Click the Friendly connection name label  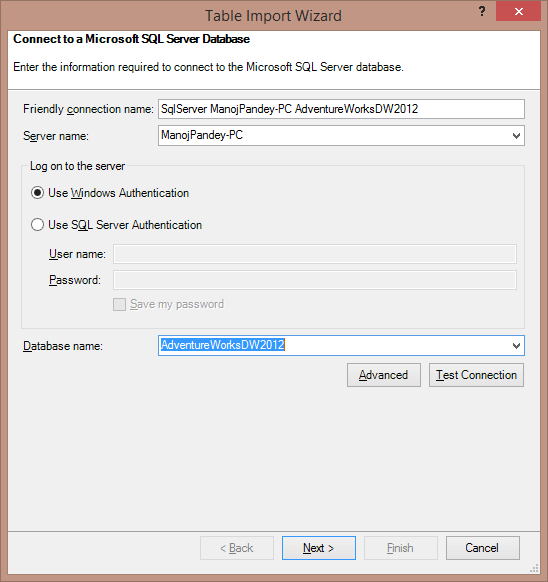(x=88, y=109)
